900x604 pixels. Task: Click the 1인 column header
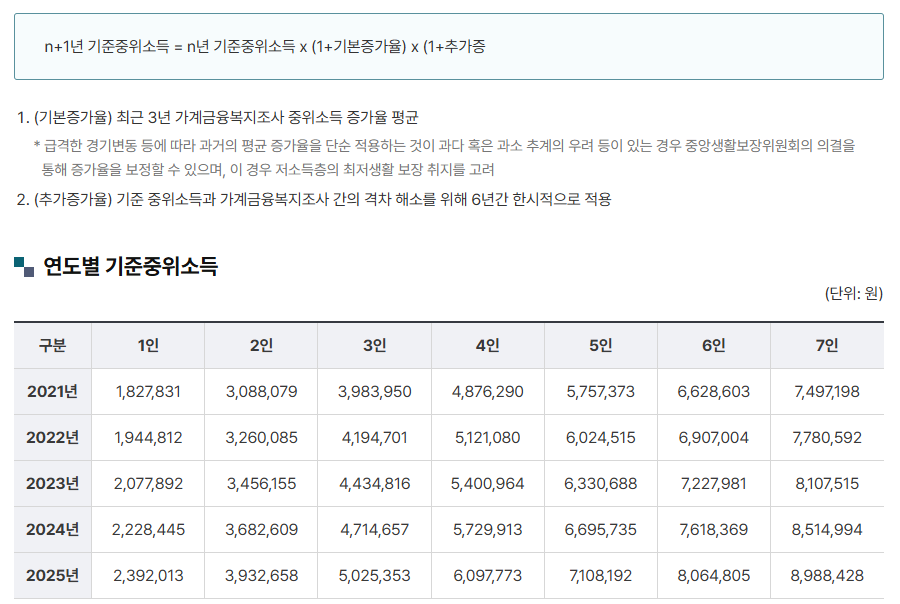[x=146, y=344]
